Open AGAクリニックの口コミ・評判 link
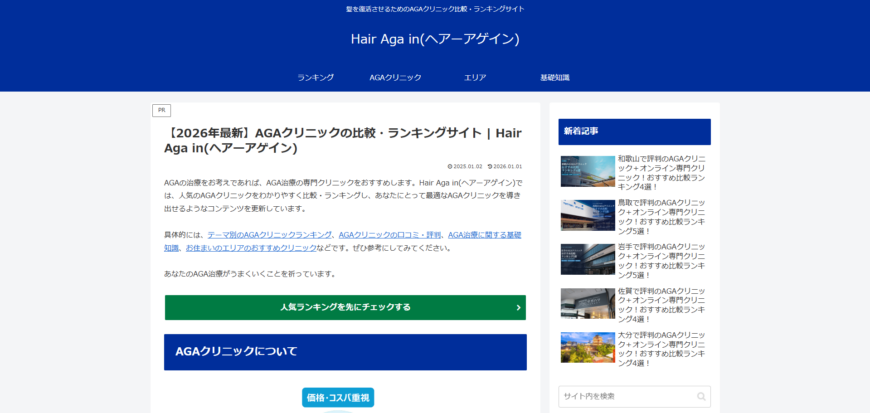870x413 pixels. (390, 235)
